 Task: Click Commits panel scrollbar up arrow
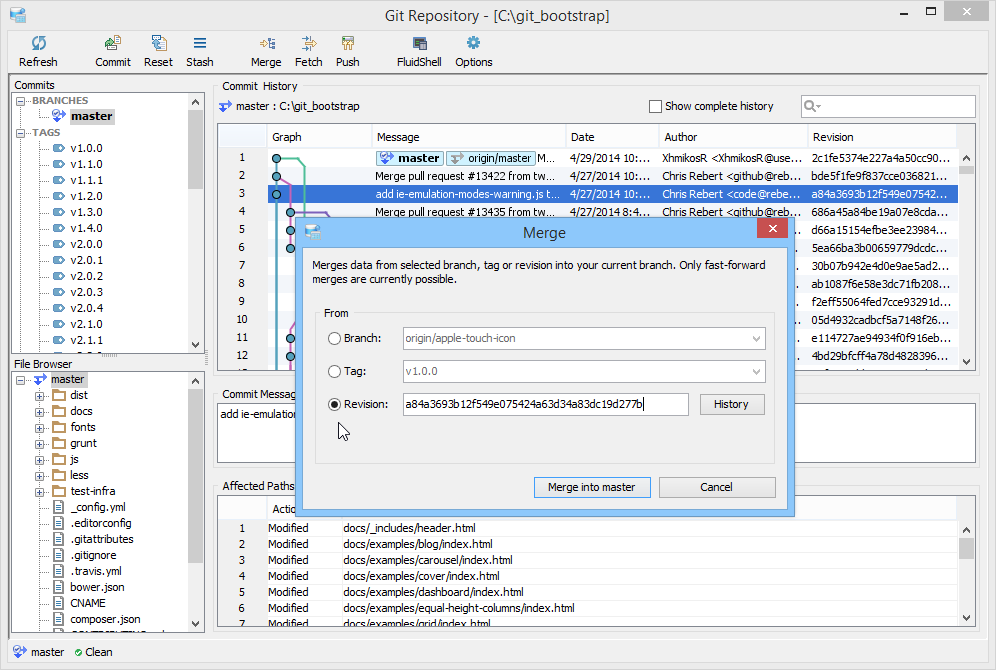195,102
